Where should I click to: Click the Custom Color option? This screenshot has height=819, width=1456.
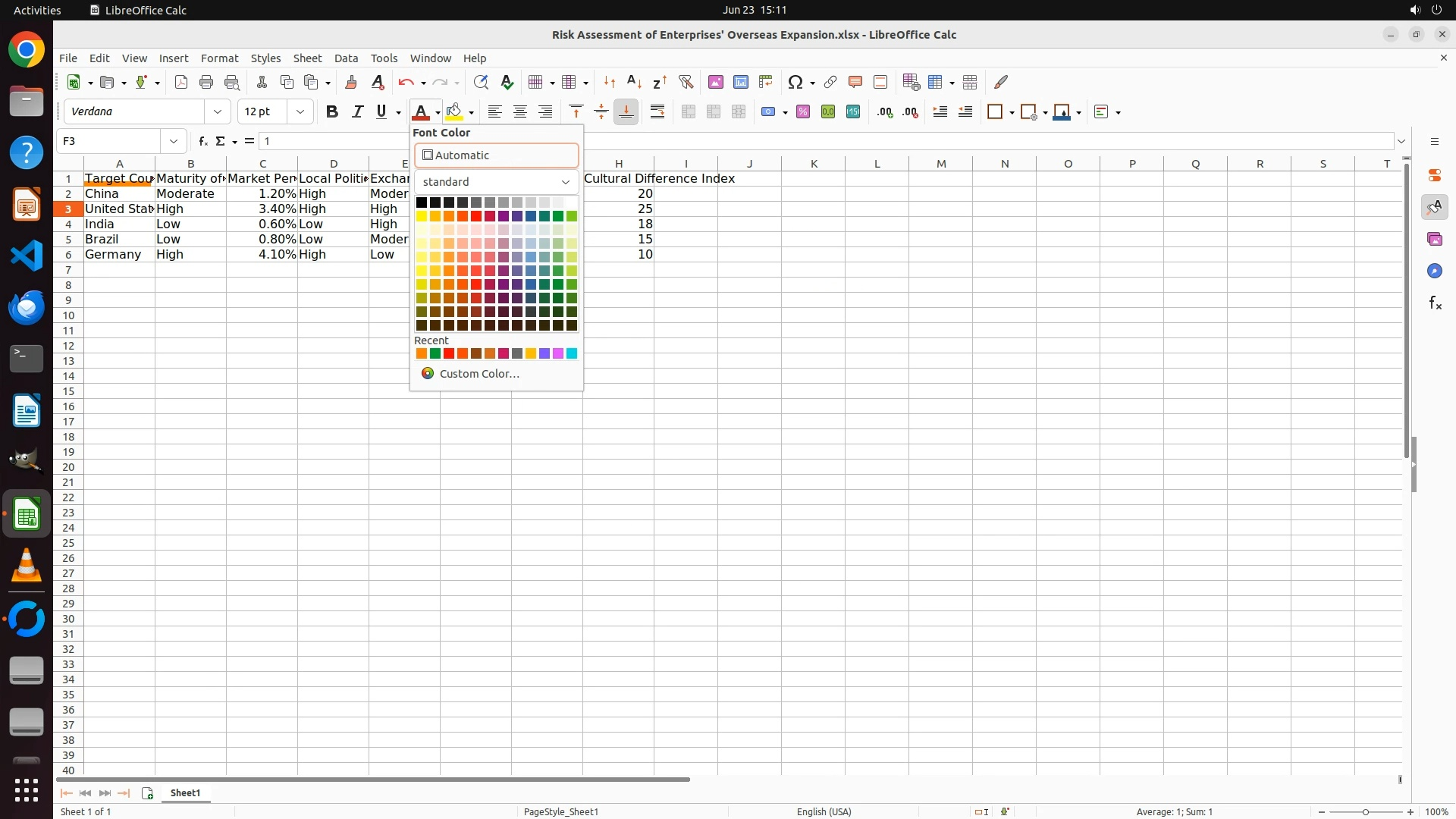[479, 374]
